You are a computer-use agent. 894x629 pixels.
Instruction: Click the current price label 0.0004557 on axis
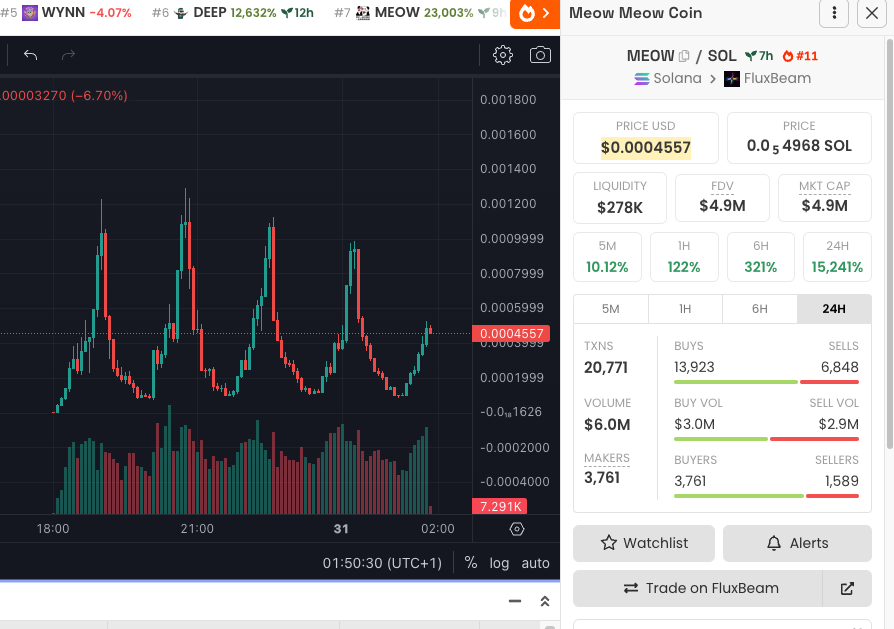(x=511, y=334)
